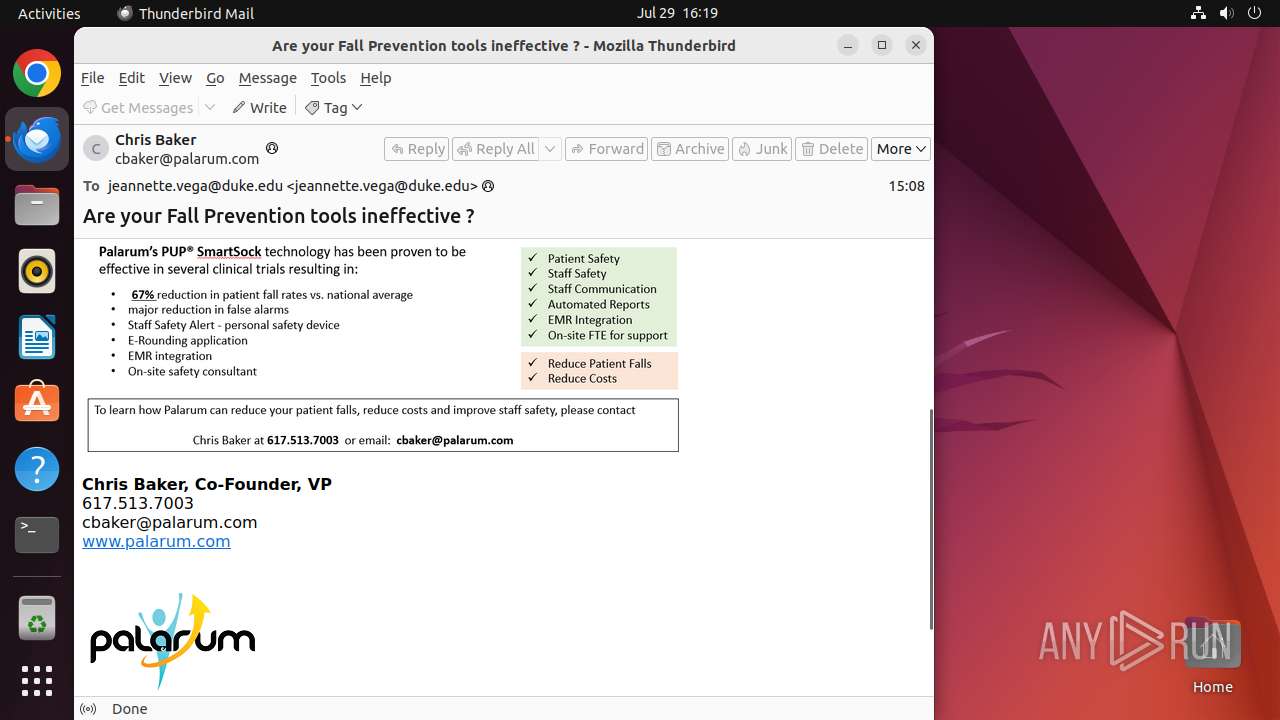Open Thunderbird from the dock
Image resolution: width=1280 pixels, height=720 pixels.
[37, 139]
